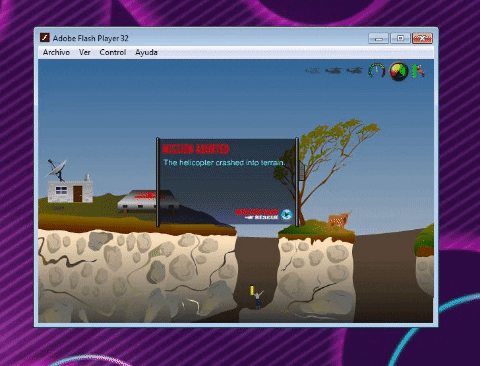Click the third helicopter life icon
The image size is (480, 366).
[x=354, y=71]
